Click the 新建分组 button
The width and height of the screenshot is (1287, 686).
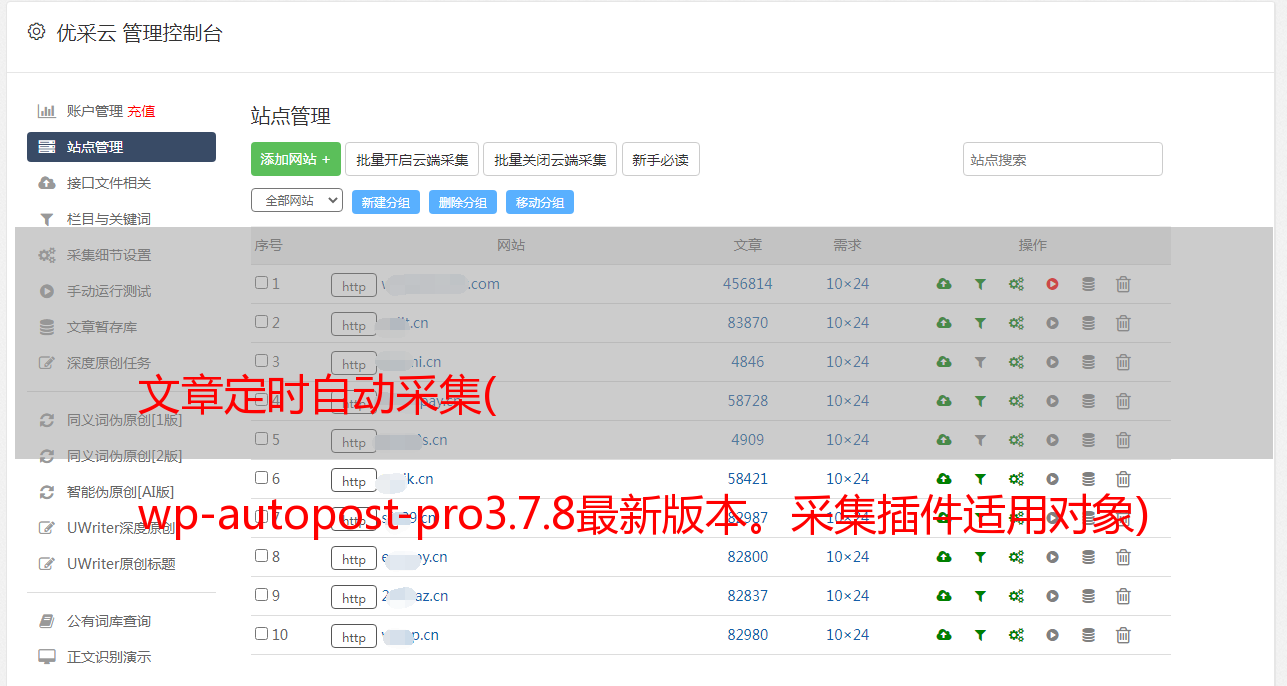(x=386, y=202)
